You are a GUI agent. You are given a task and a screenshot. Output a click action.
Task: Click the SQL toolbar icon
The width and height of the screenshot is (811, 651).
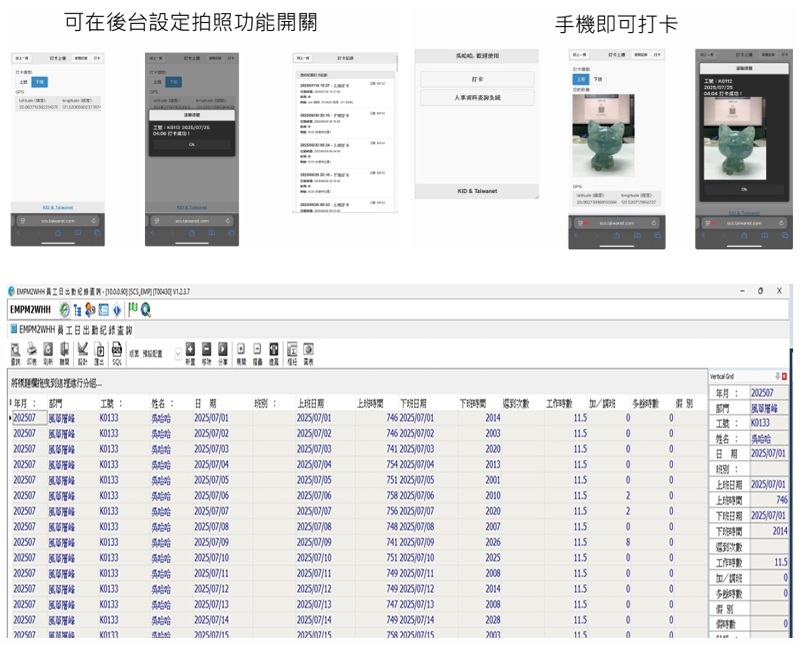[x=117, y=353]
